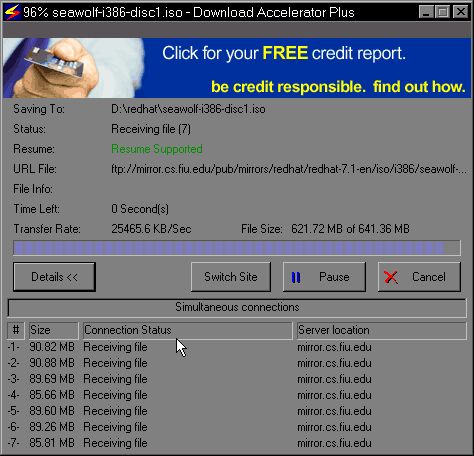Click the download progress bar
The height and width of the screenshot is (456, 474).
coord(237,248)
